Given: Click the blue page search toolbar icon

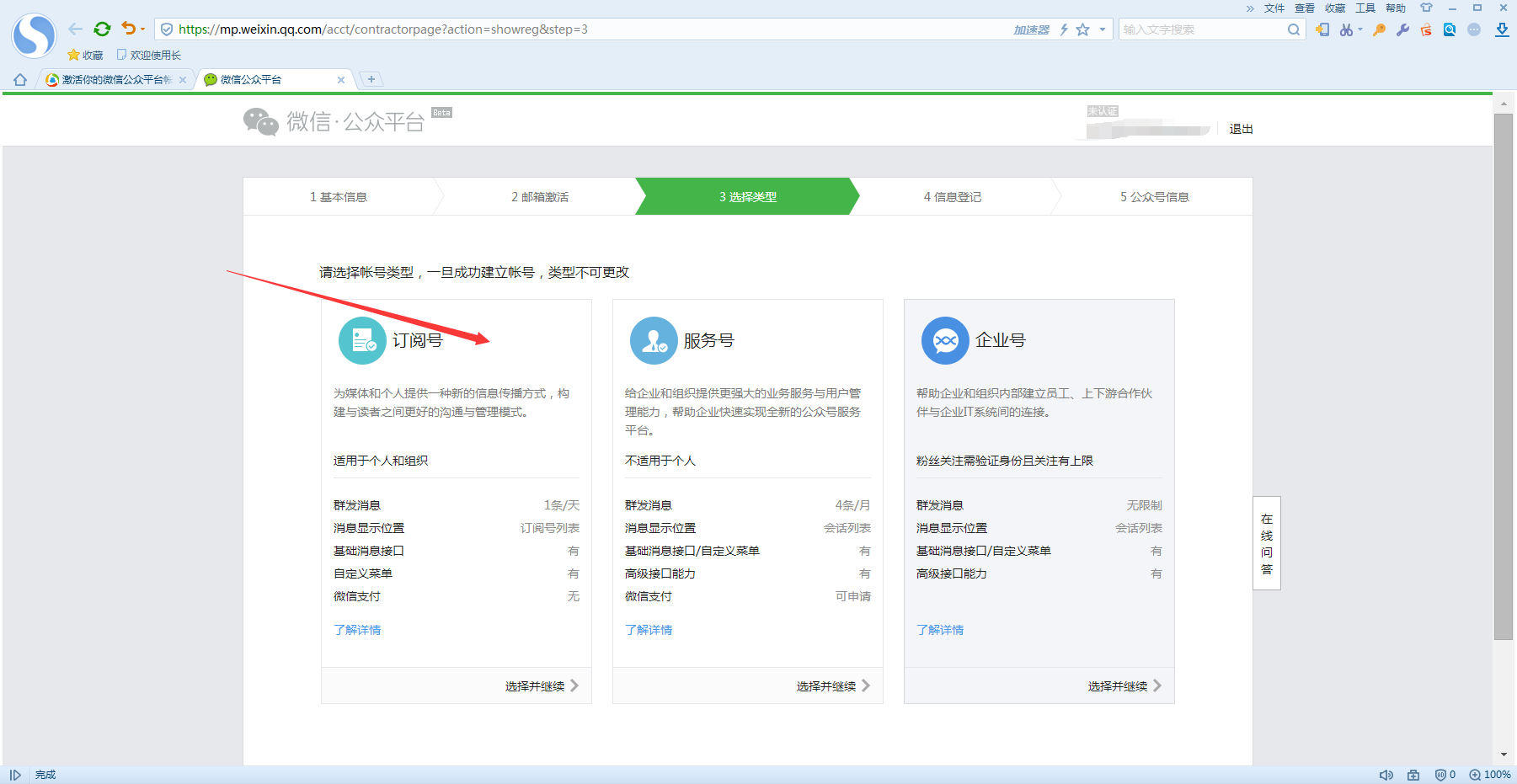Looking at the screenshot, I should click(1450, 29).
